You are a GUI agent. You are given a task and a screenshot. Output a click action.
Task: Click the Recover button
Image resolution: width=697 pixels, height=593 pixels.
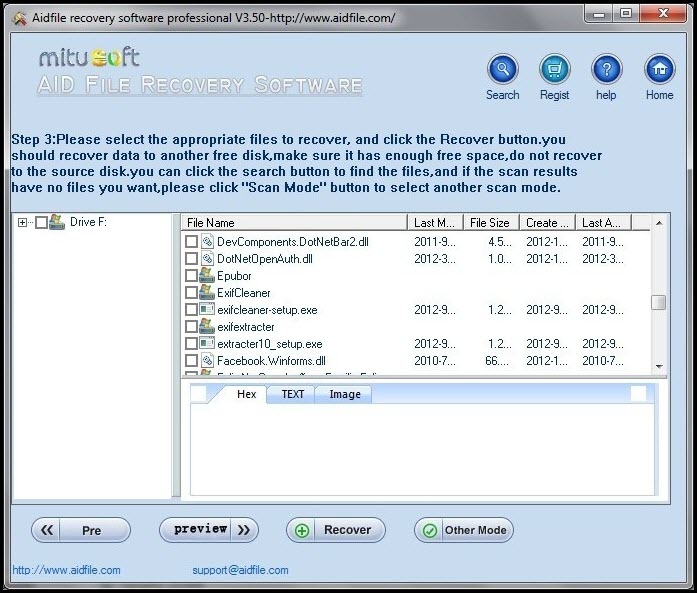[x=336, y=530]
